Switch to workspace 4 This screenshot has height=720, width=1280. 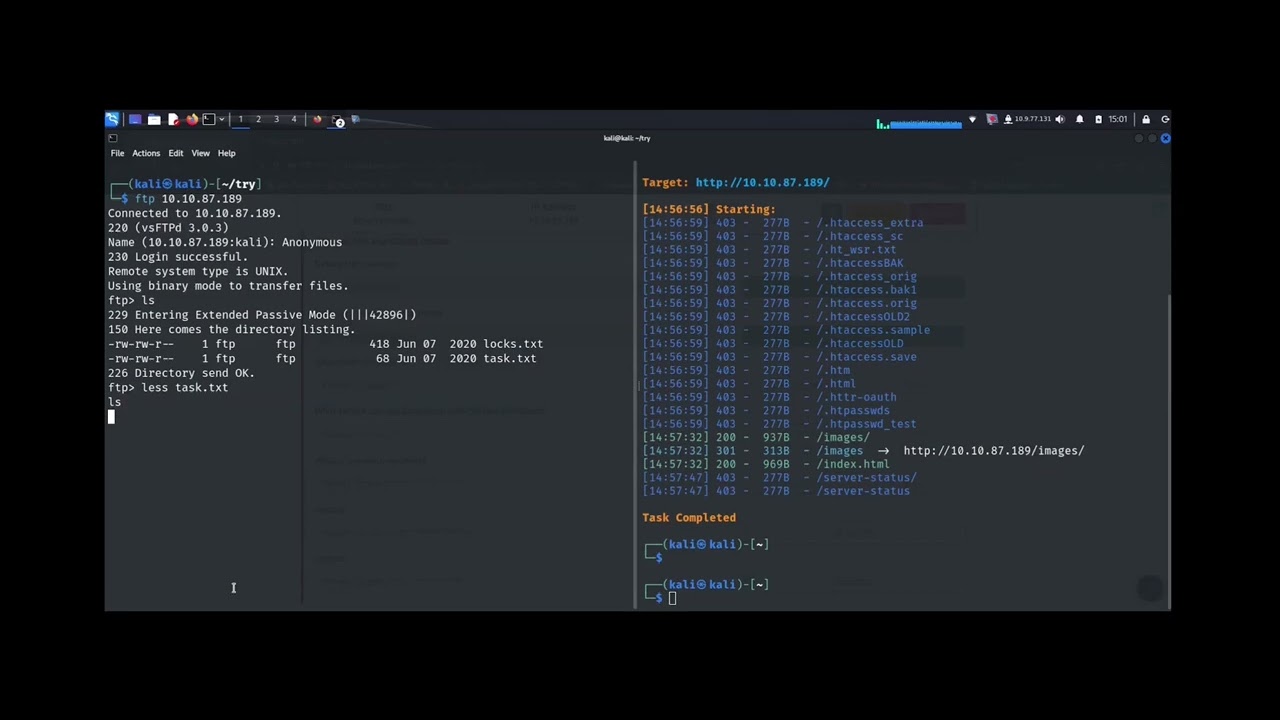pyautogui.click(x=294, y=119)
